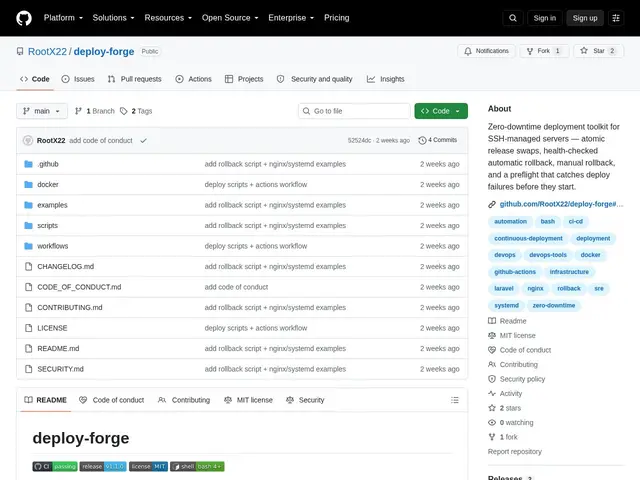Click the Notifications bell button
Viewport: 640px width, 480px height.
pyautogui.click(x=486, y=51)
